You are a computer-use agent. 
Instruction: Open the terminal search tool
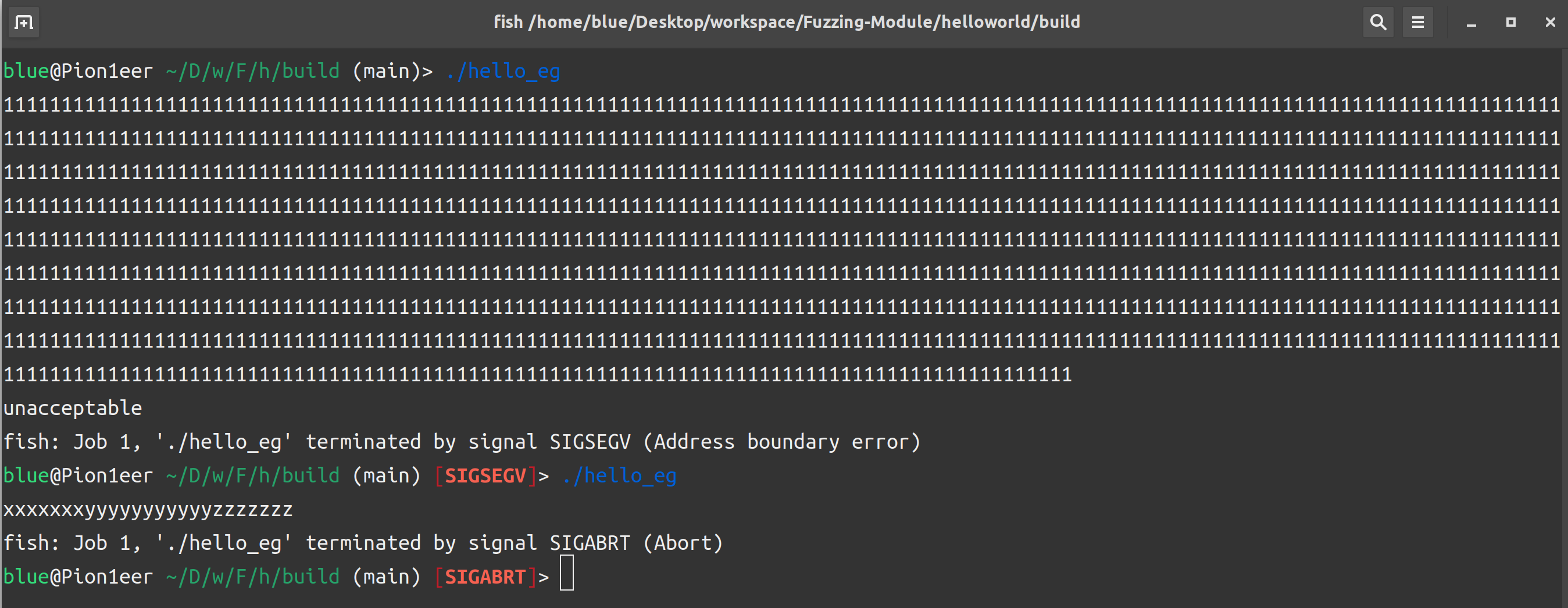click(1378, 23)
